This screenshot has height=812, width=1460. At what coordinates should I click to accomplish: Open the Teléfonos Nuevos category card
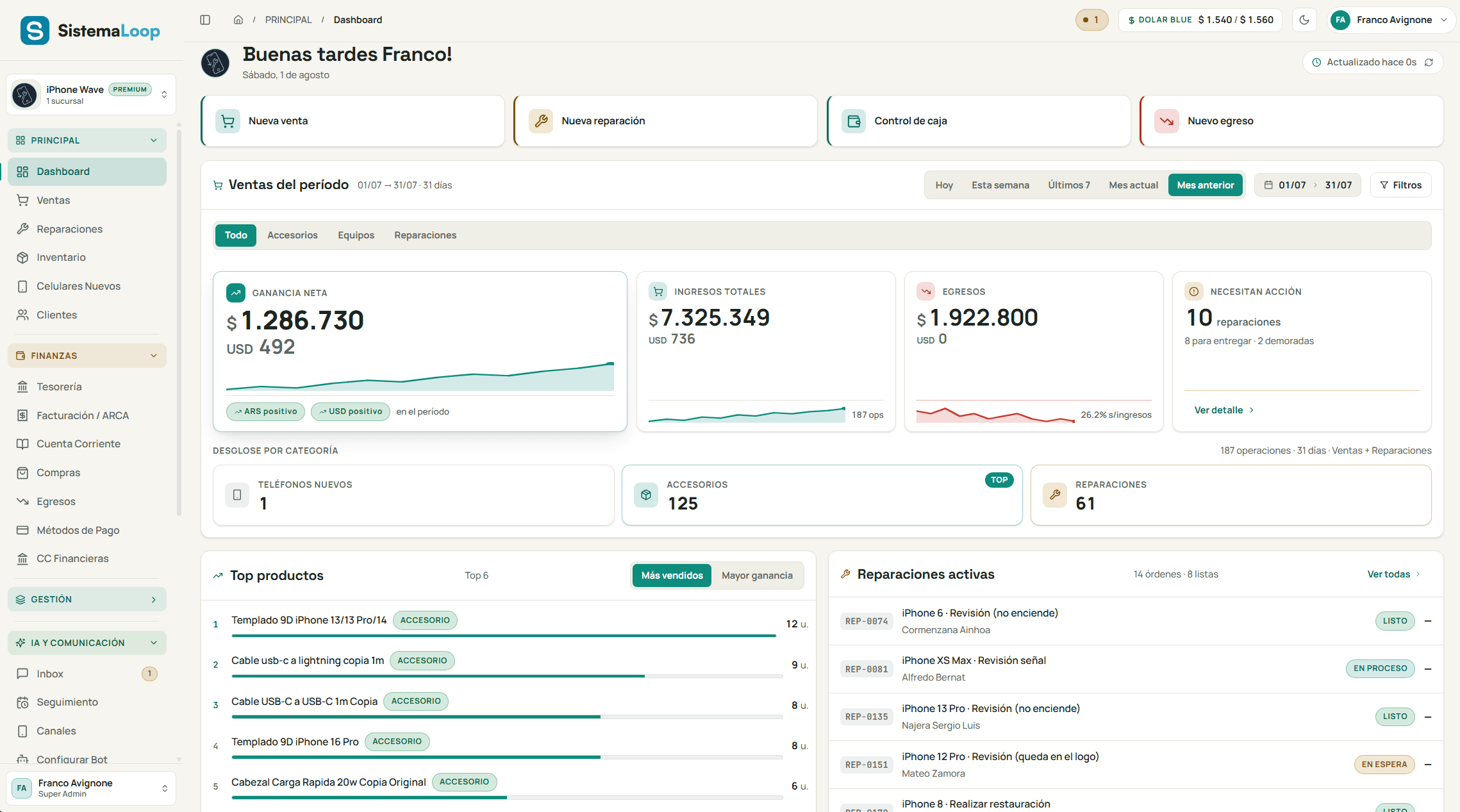(x=413, y=495)
